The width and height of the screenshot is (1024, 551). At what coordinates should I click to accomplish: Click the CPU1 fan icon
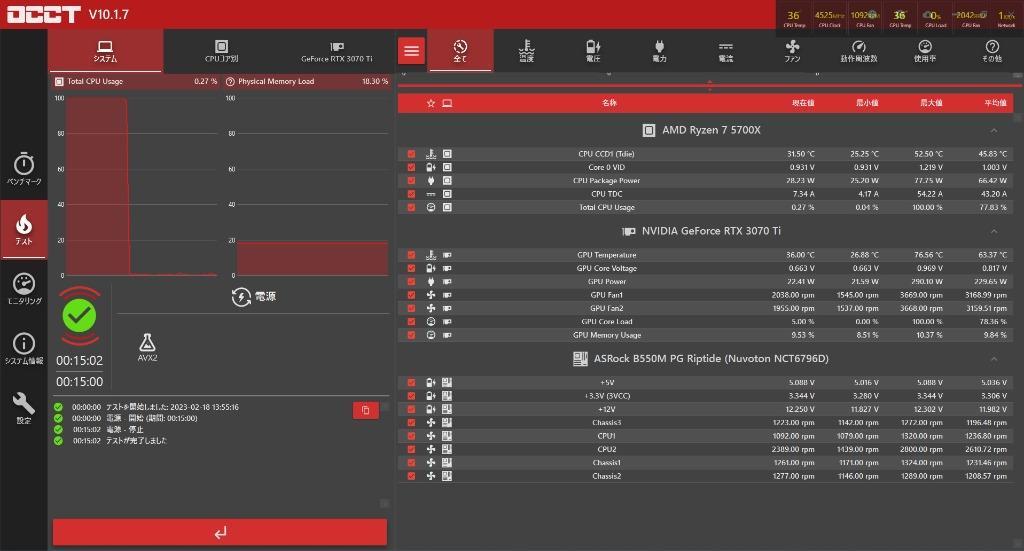431,435
